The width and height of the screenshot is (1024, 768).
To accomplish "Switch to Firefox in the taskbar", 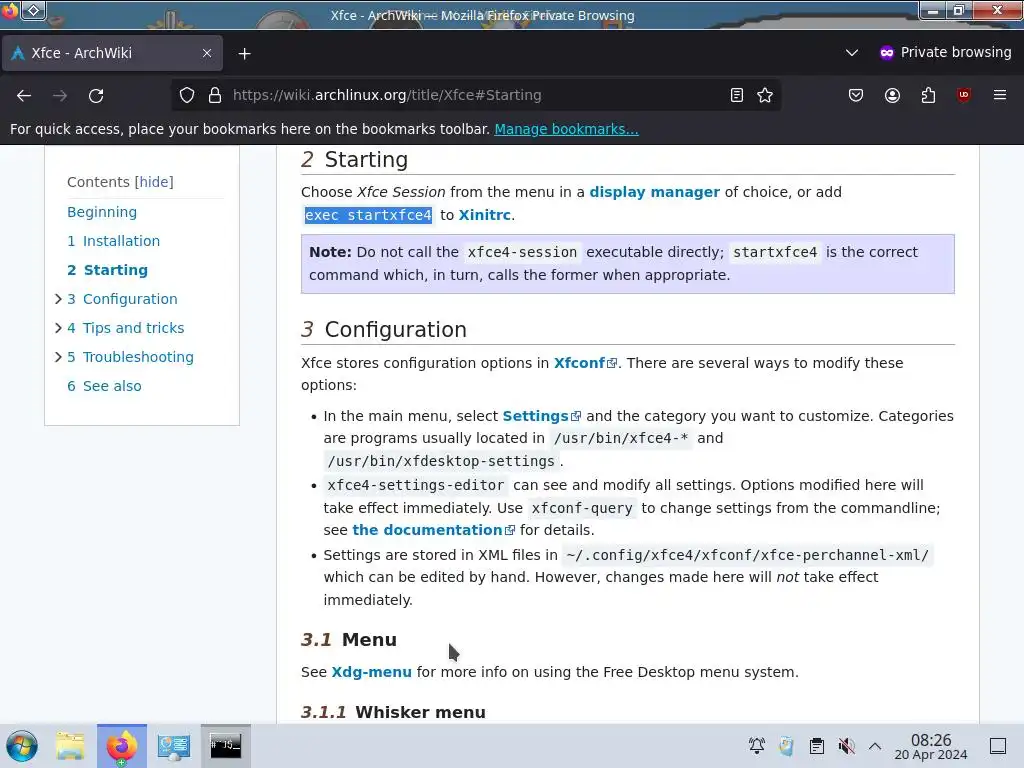I will pyautogui.click(x=122, y=746).
